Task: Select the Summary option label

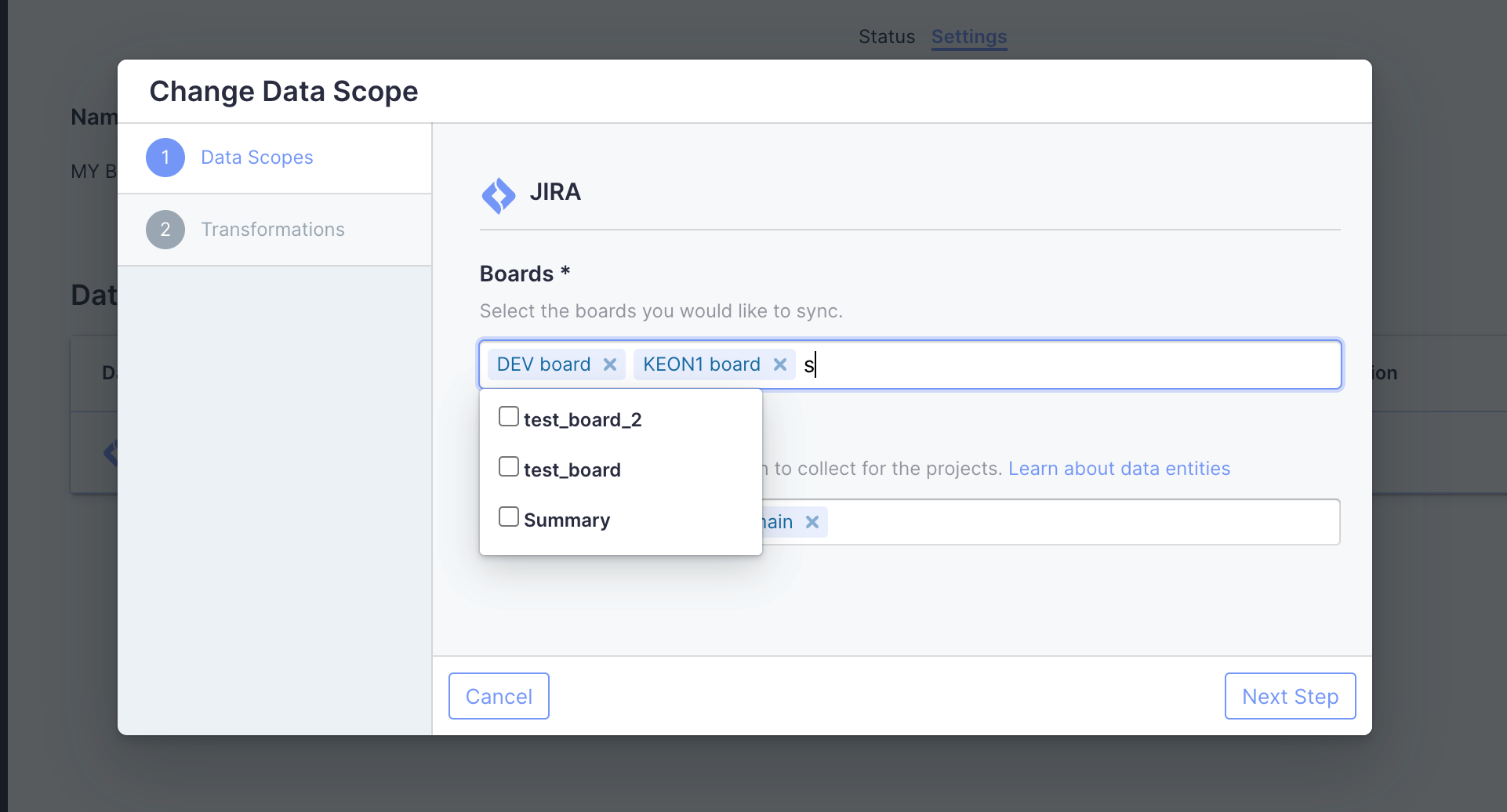Action: click(x=567, y=520)
